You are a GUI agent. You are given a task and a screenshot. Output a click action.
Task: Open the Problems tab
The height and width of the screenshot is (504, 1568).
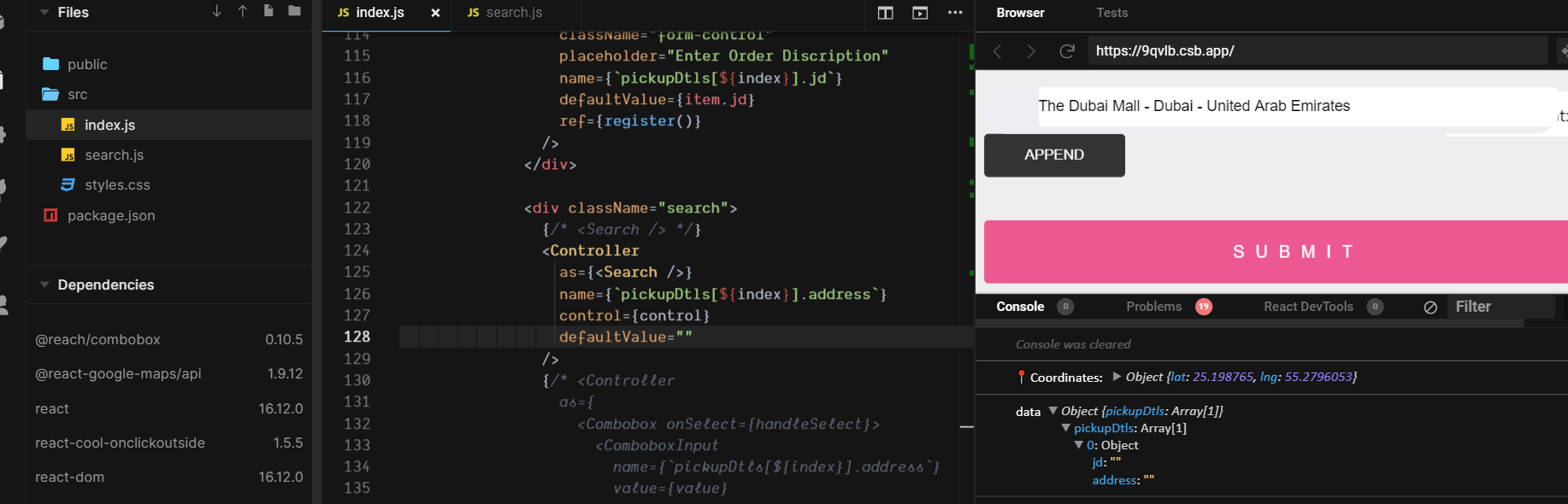coord(1153,307)
